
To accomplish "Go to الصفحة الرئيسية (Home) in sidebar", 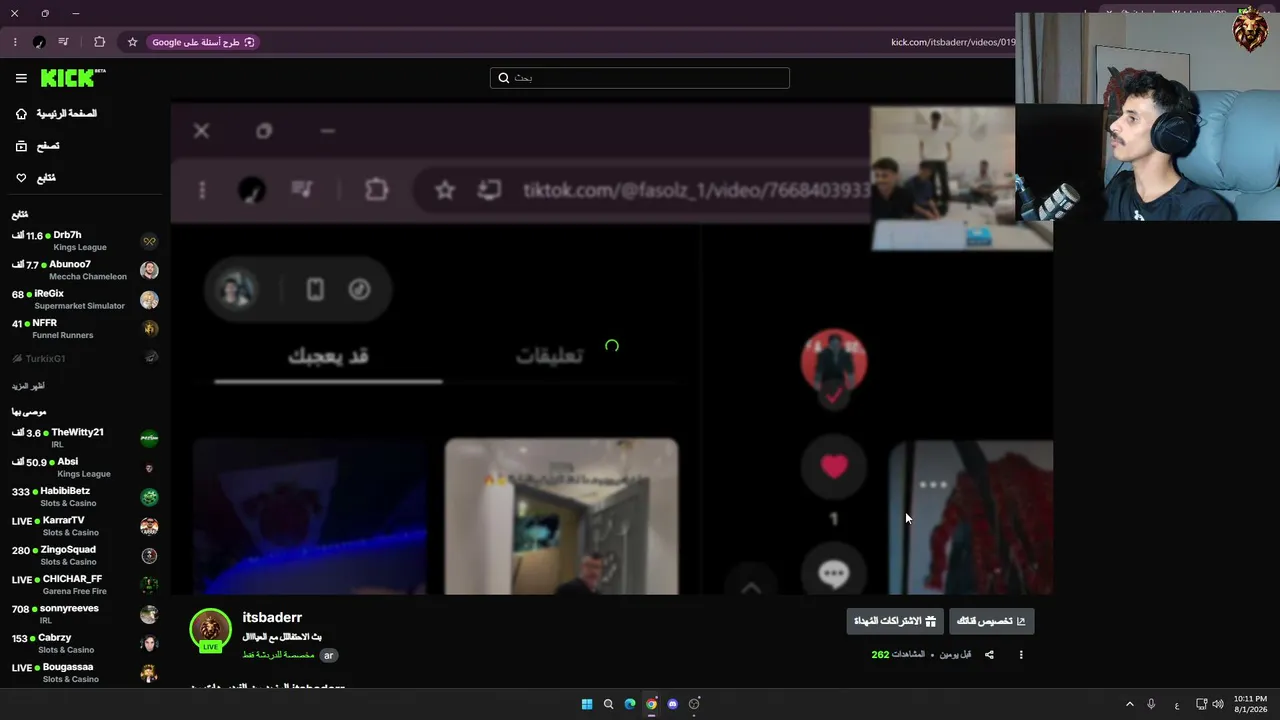I will tap(57, 114).
